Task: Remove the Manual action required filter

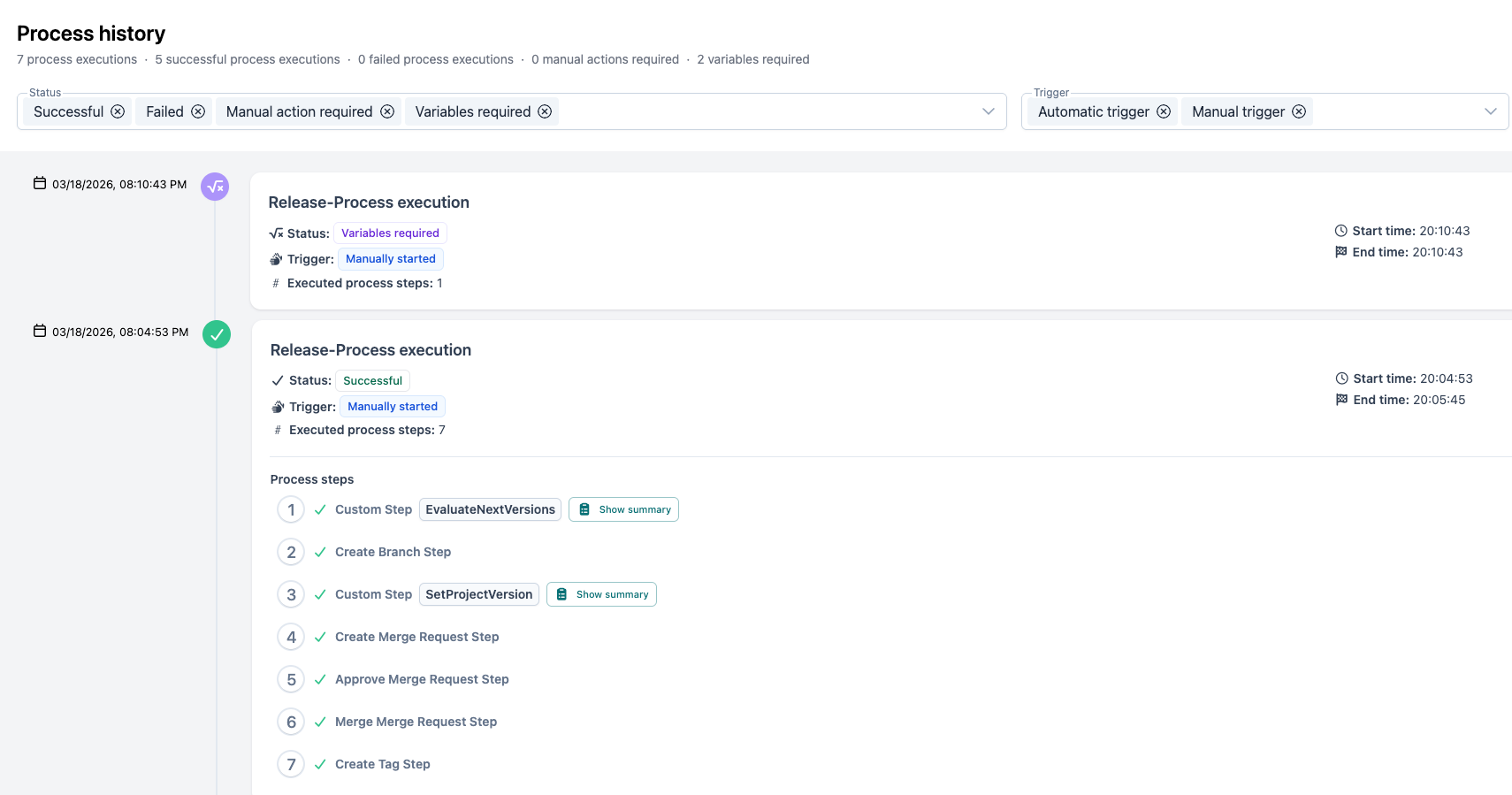Action: pyautogui.click(x=387, y=111)
